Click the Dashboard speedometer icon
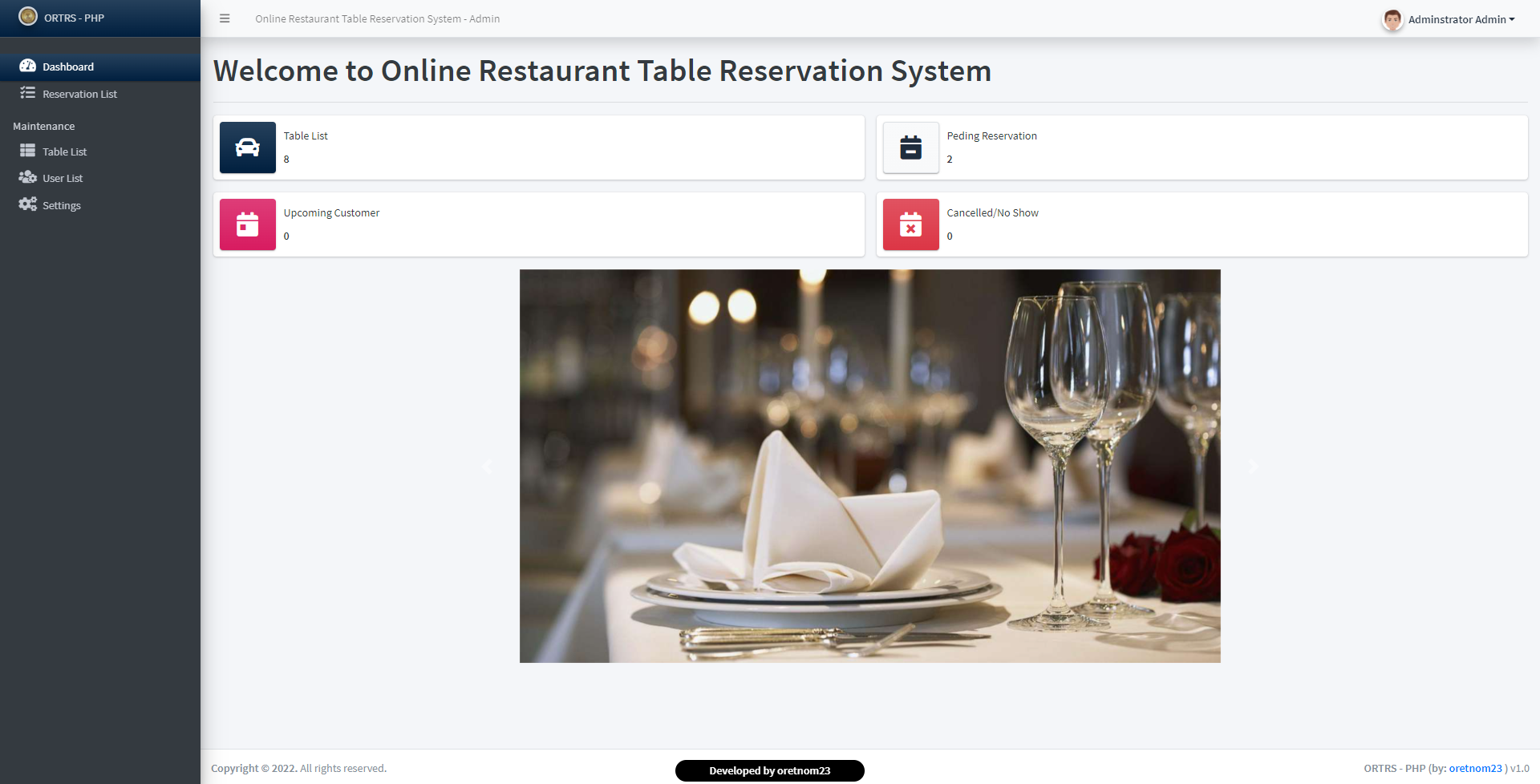Screen dimensions: 1540x784 [x=28, y=66]
